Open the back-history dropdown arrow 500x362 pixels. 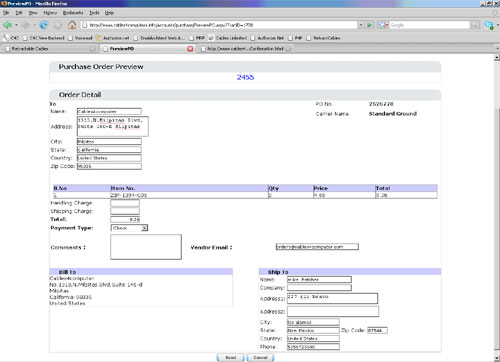tap(16, 25)
